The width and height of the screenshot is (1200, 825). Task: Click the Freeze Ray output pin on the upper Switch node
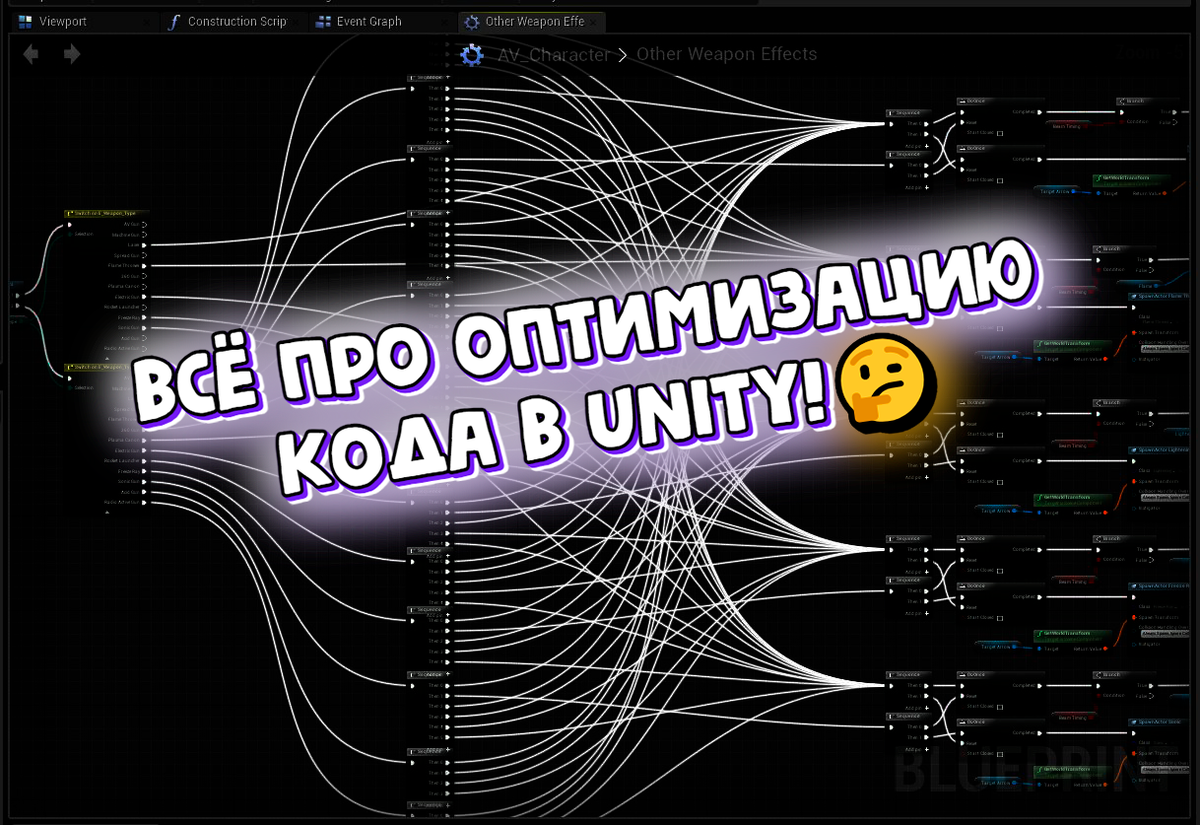click(x=144, y=318)
